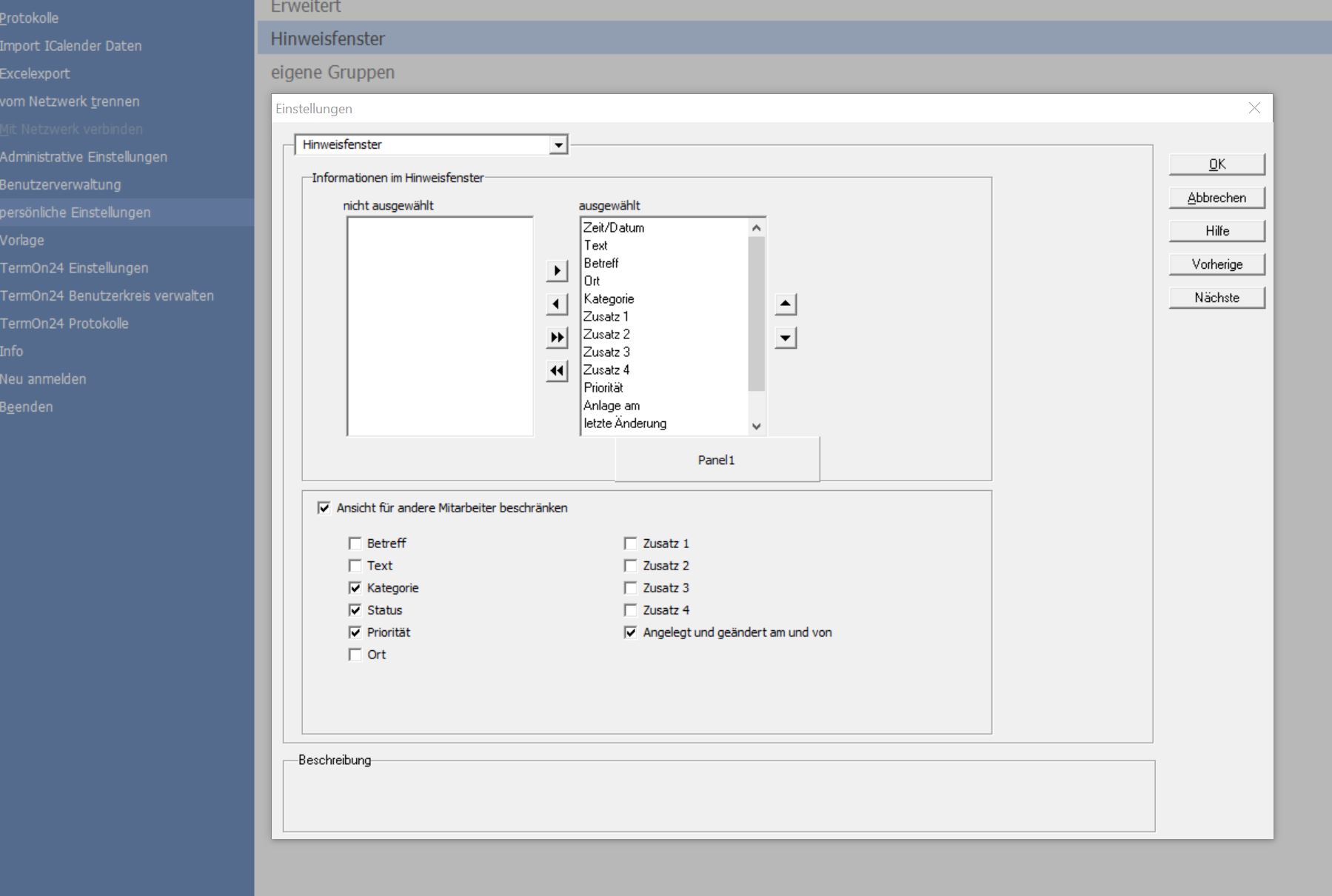
Task: Close the Einstellungen dialog with X
Action: coord(1254,108)
